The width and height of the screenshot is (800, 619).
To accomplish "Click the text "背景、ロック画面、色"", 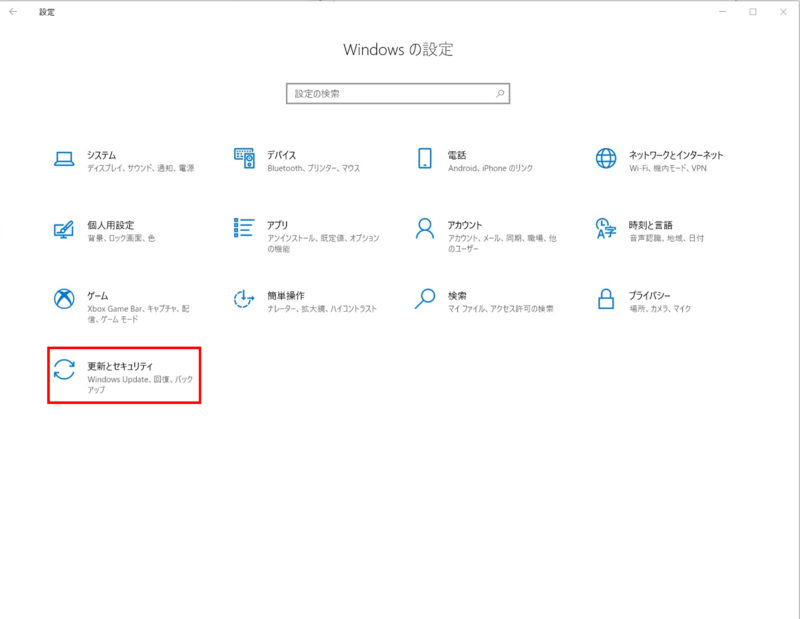I will click(x=121, y=238).
